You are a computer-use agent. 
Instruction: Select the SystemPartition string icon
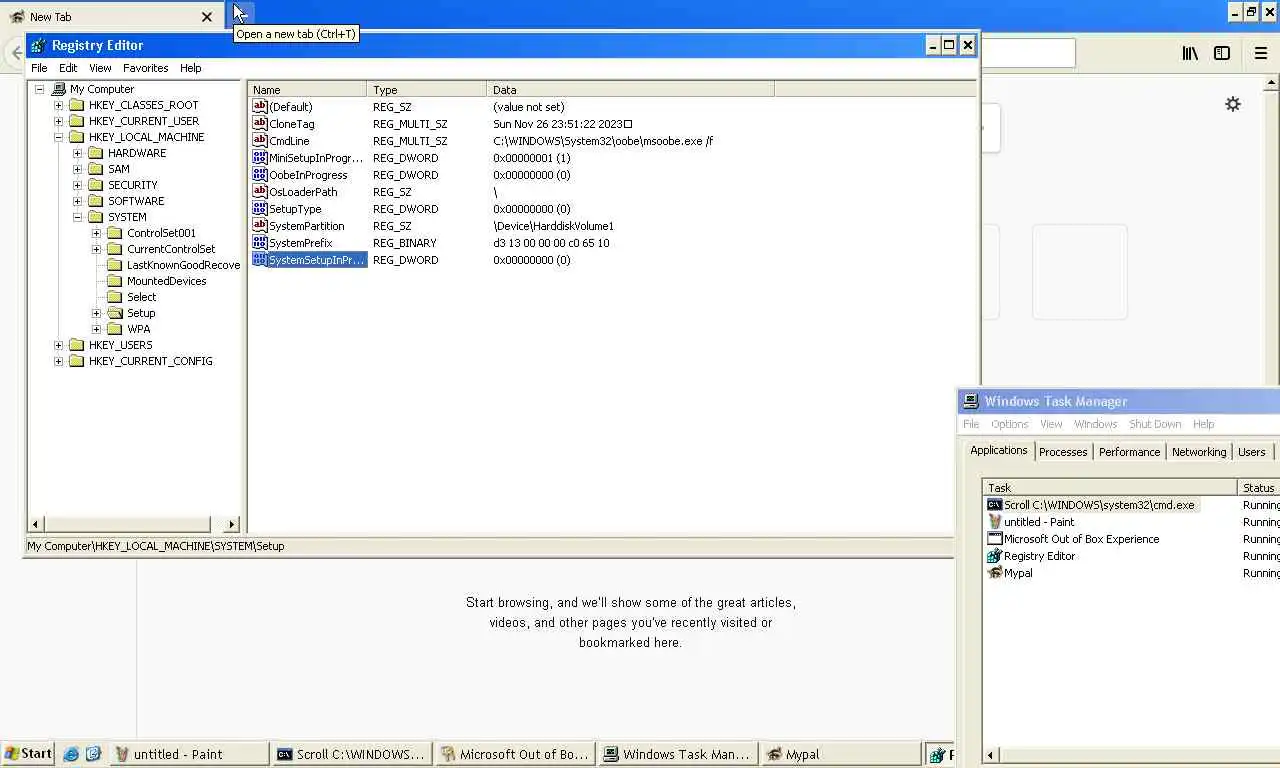pyautogui.click(x=260, y=226)
